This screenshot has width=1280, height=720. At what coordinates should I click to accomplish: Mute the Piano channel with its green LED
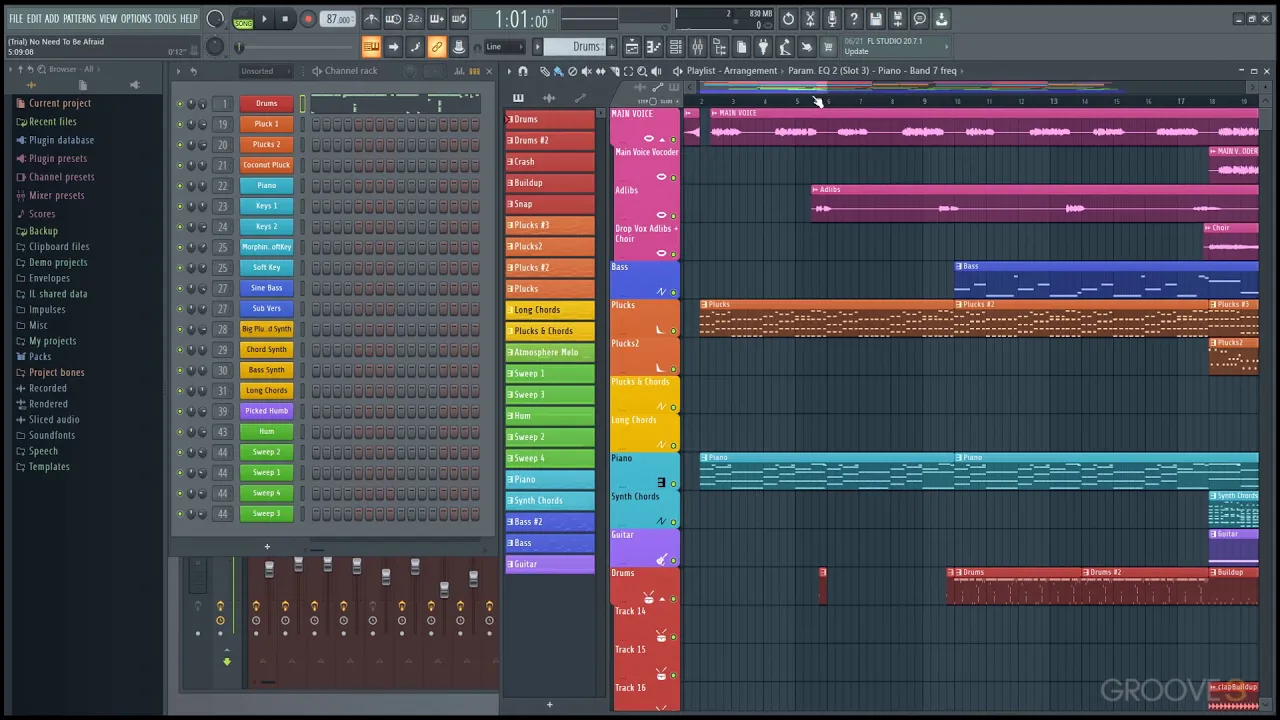(180, 186)
